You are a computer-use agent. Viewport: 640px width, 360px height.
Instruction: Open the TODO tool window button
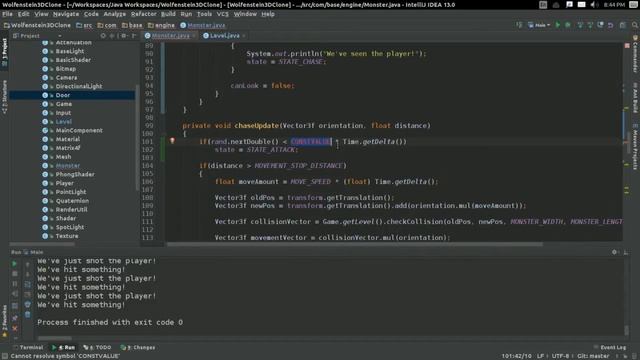(98, 347)
